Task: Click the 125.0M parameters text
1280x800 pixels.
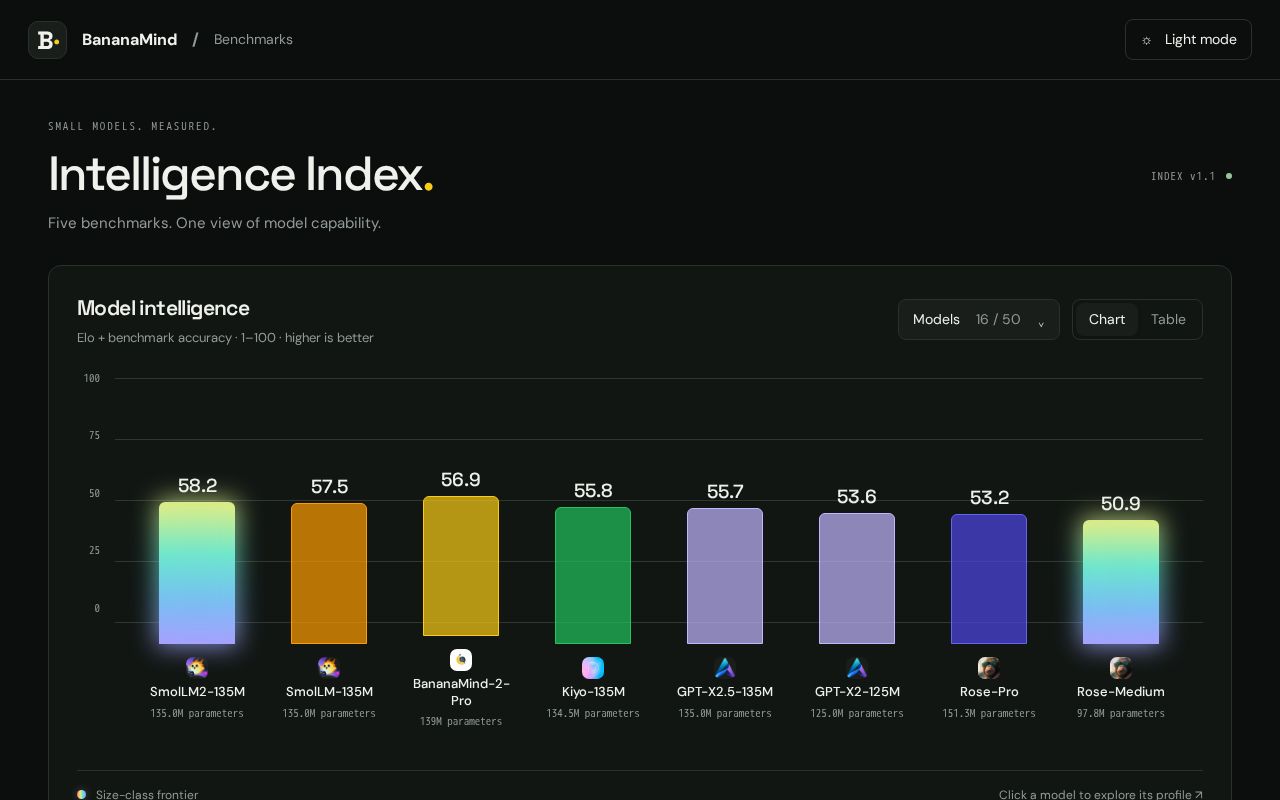Action: pyautogui.click(x=857, y=714)
